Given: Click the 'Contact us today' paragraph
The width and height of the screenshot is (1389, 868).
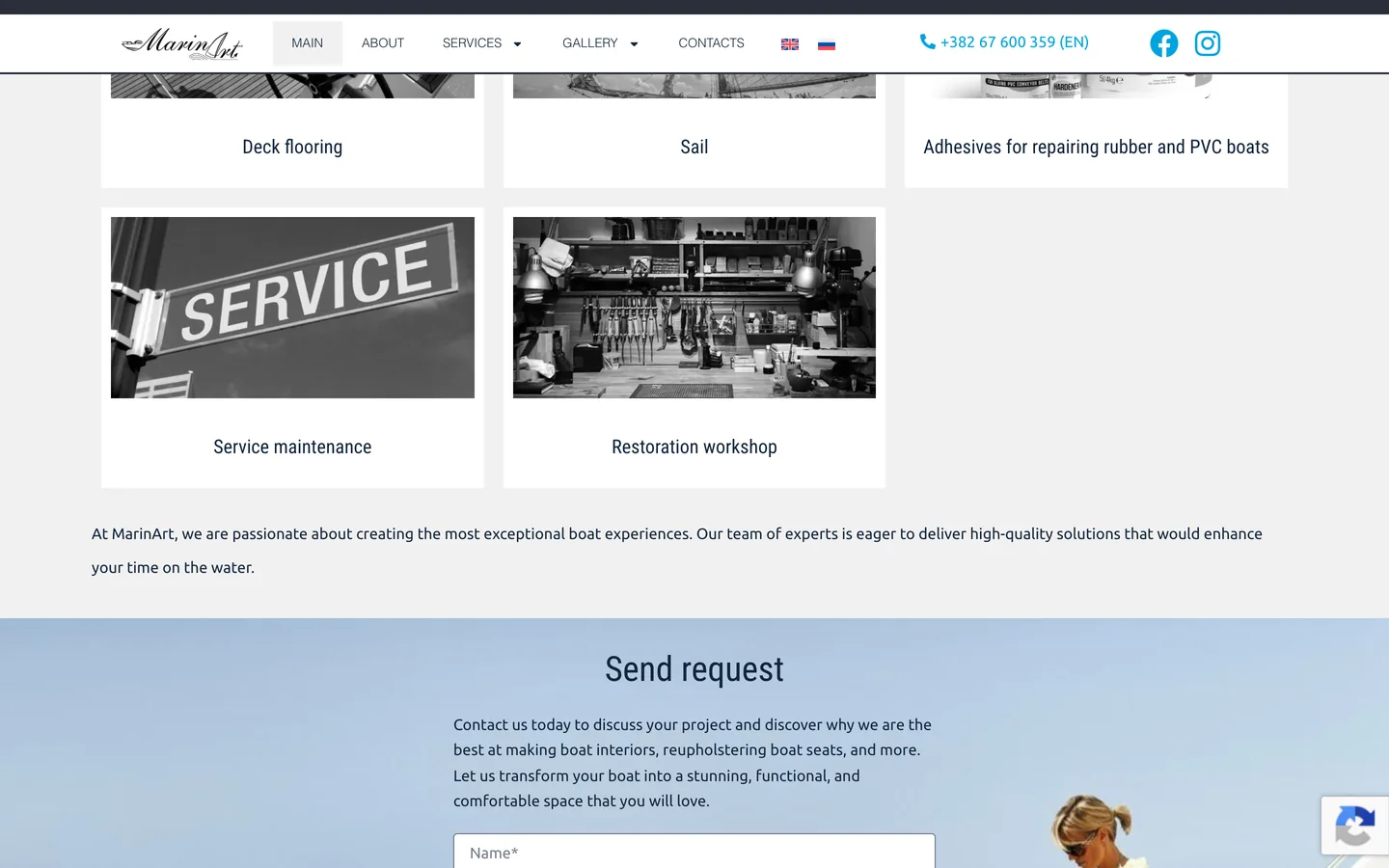Looking at the screenshot, I should point(693,763).
